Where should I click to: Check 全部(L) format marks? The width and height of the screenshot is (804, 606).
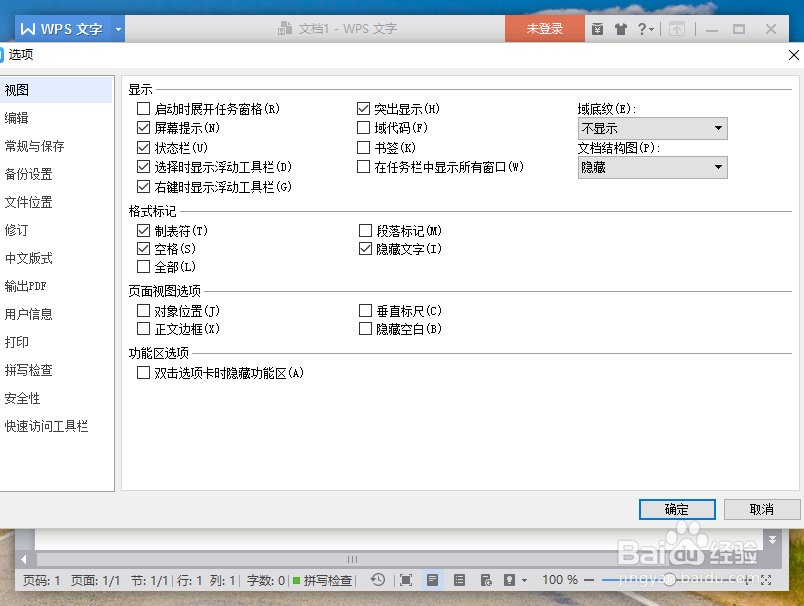tap(144, 267)
